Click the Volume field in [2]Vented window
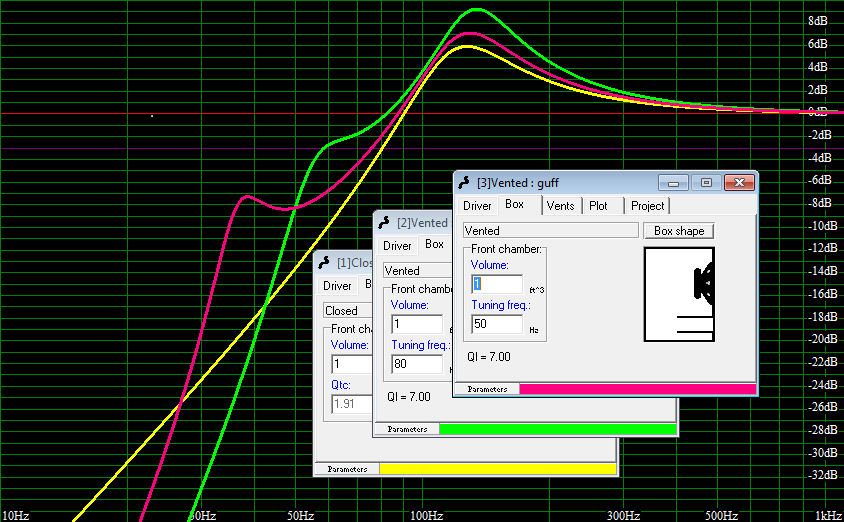The height and width of the screenshot is (522, 844). [x=417, y=324]
